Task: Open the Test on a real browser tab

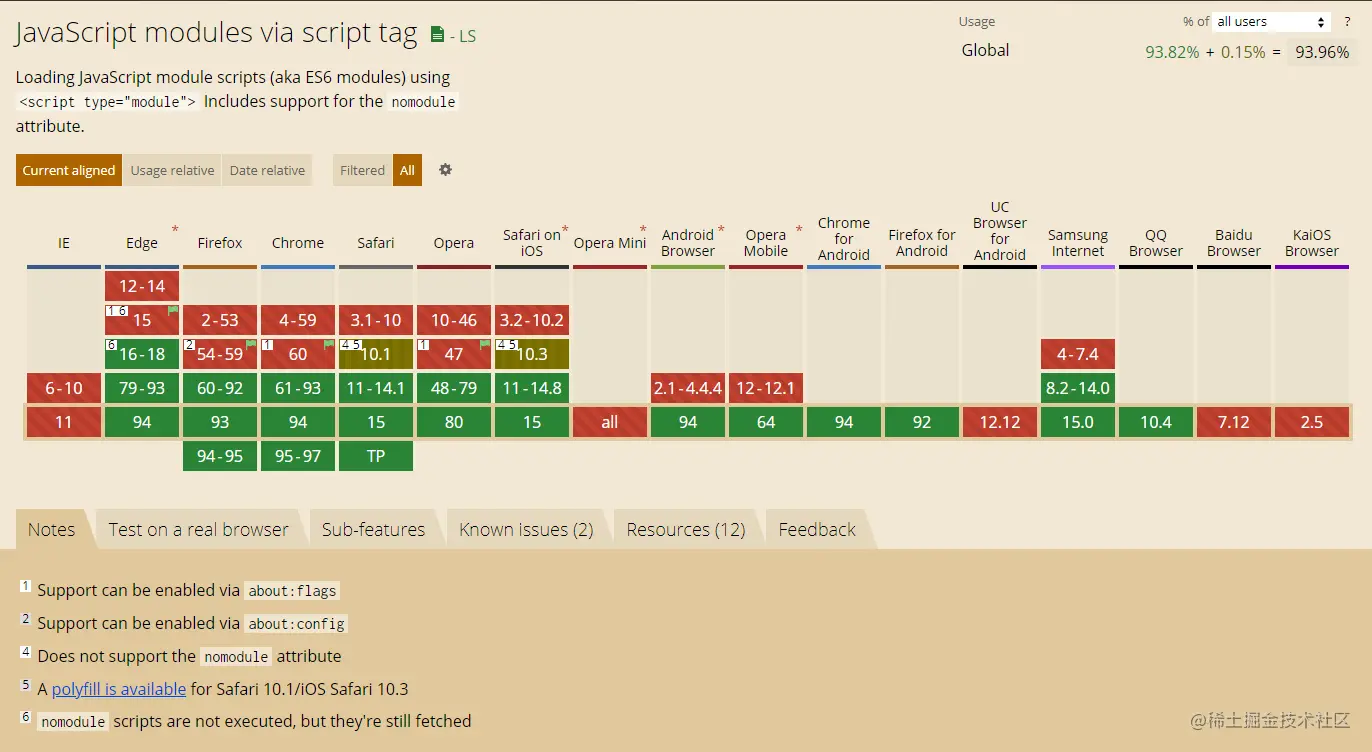Action: (x=198, y=530)
